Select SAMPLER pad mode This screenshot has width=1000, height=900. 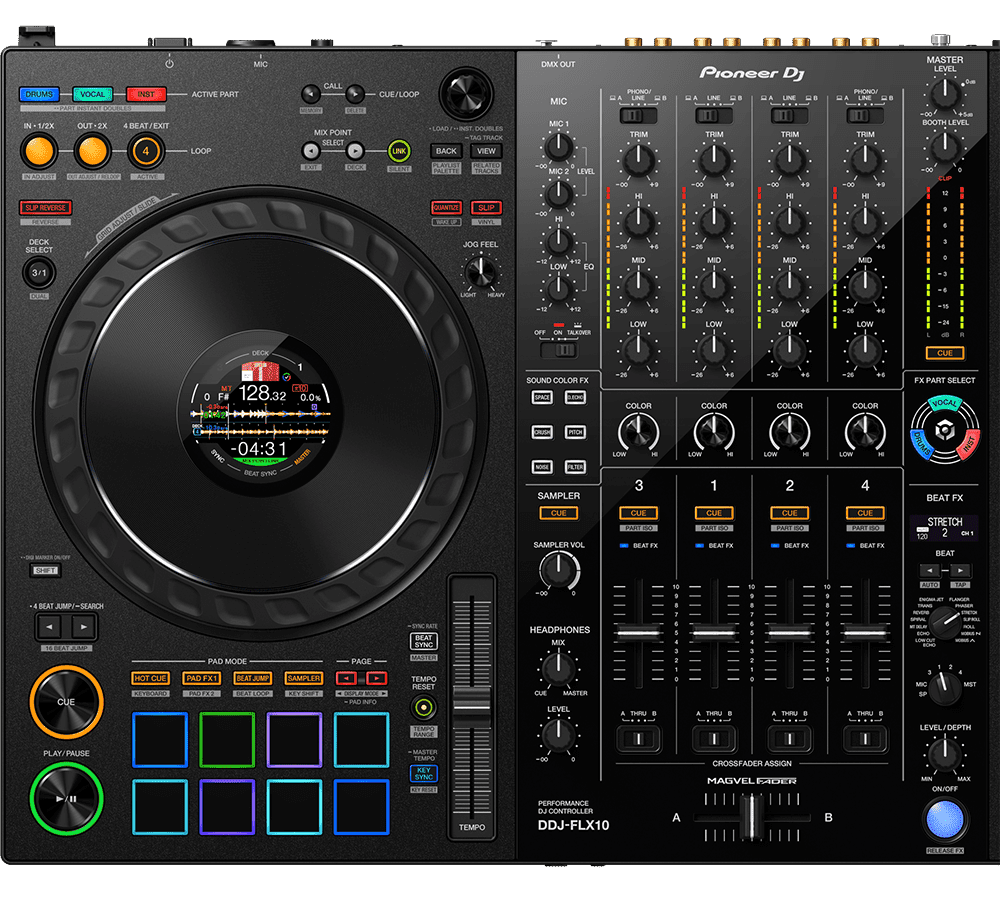coord(303,678)
